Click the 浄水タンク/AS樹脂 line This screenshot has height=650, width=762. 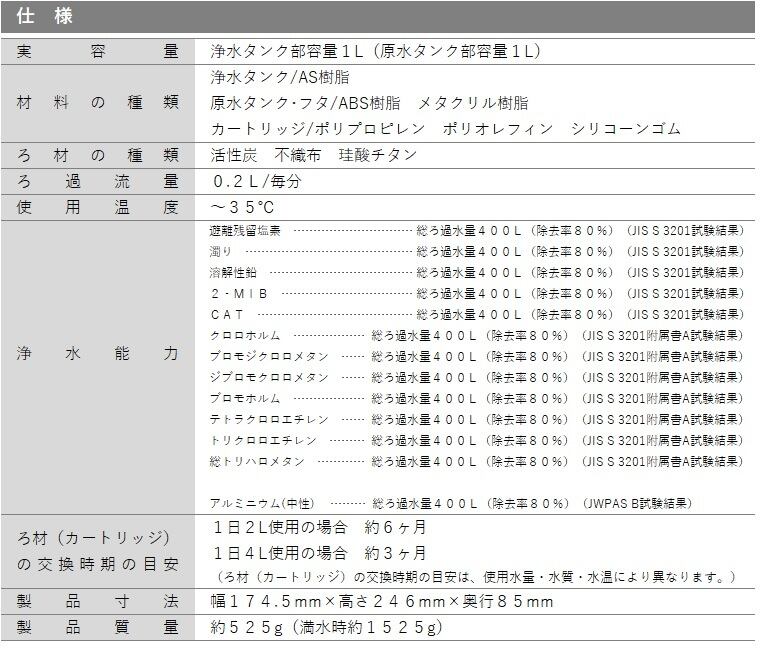tap(280, 77)
